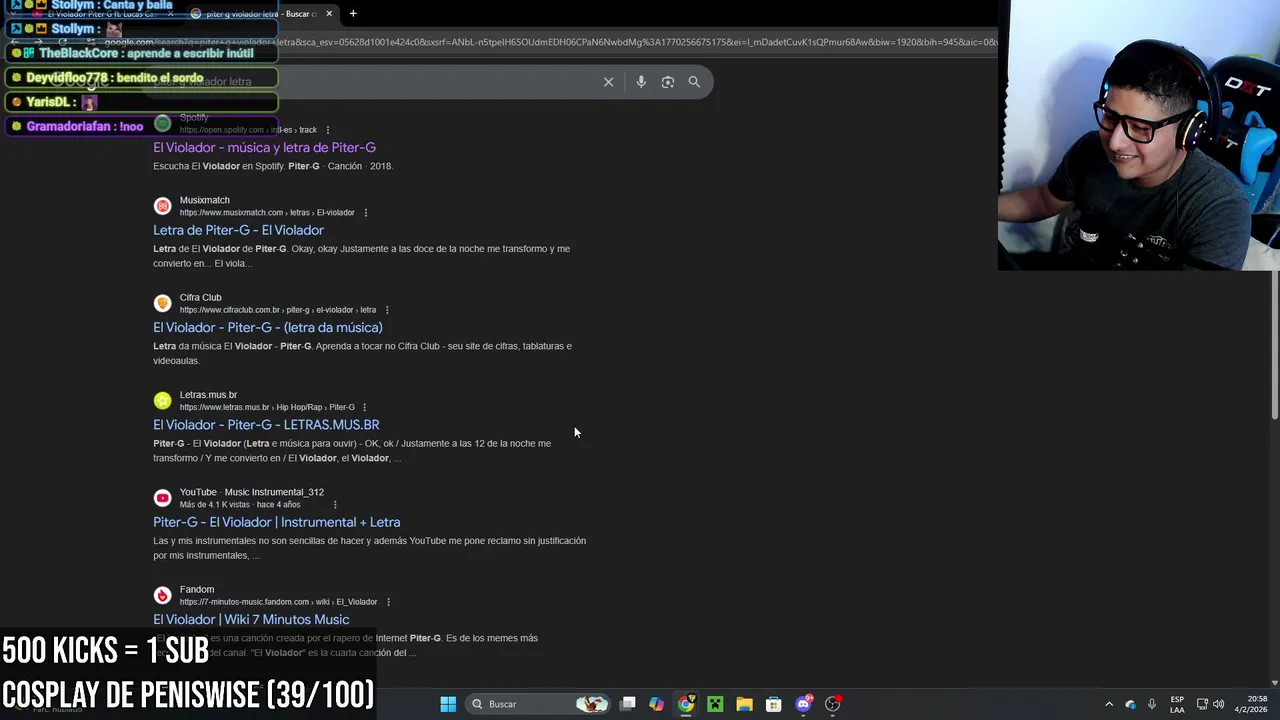This screenshot has height=720, width=1280.
Task: Open more options for the Fandom result
Action: click(x=388, y=602)
